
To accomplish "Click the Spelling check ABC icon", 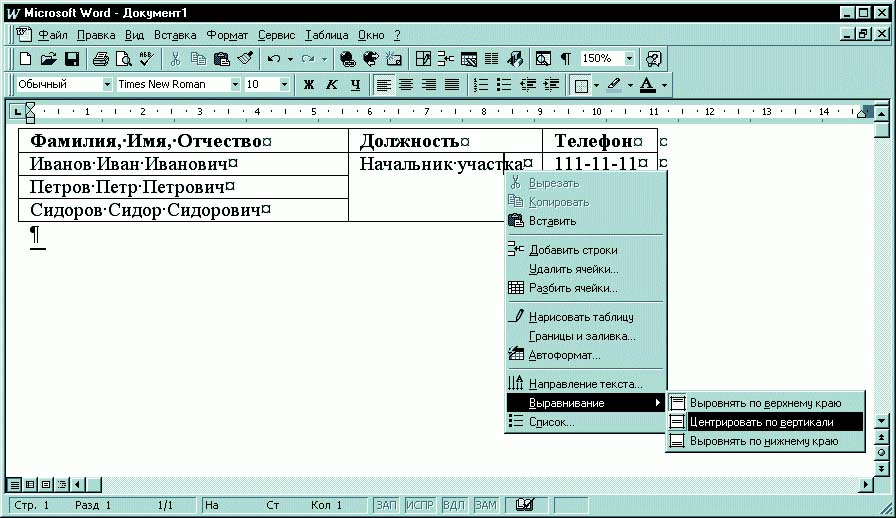I will tap(146, 59).
